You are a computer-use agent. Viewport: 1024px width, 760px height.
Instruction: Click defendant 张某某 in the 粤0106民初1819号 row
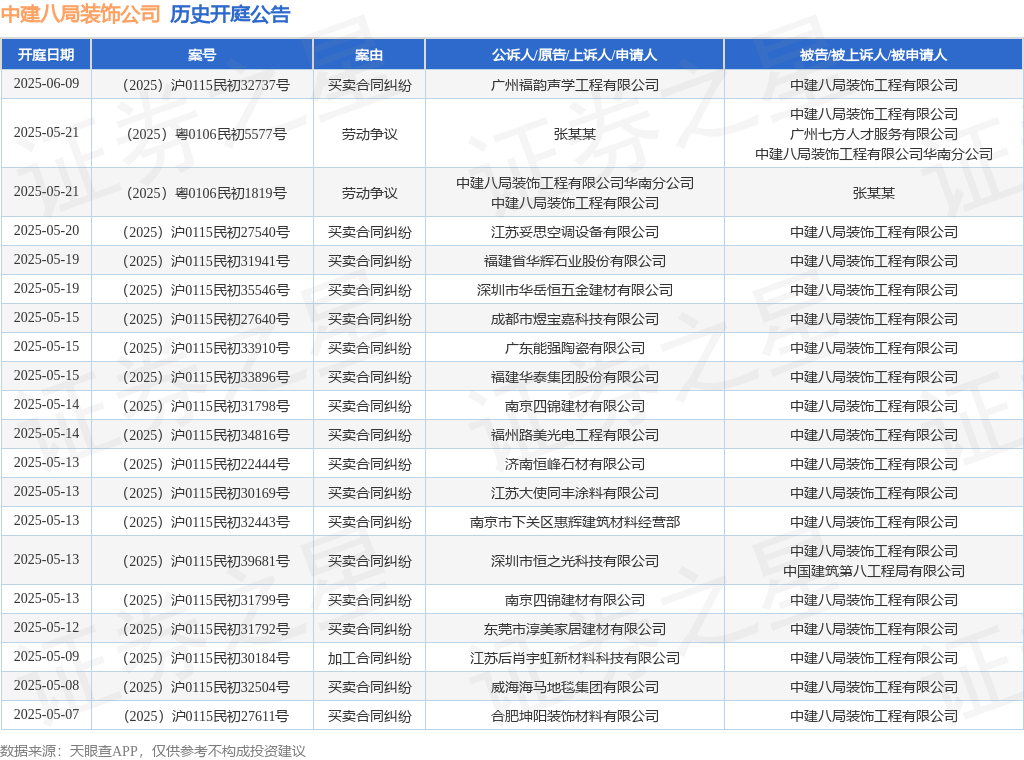[874, 193]
